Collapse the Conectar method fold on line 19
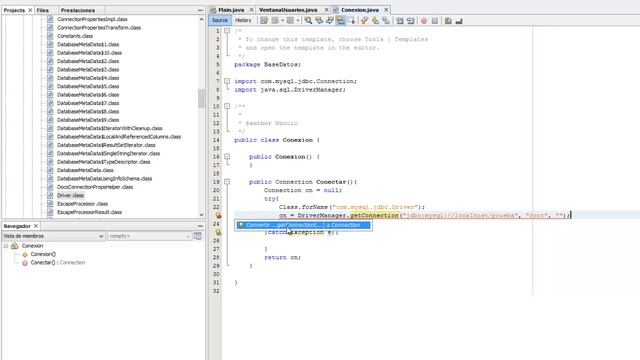640x360 pixels. [227, 182]
